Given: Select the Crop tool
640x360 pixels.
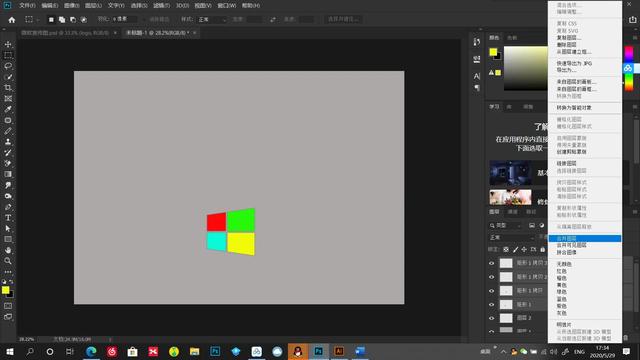Looking at the screenshot, I should [x=8, y=88].
